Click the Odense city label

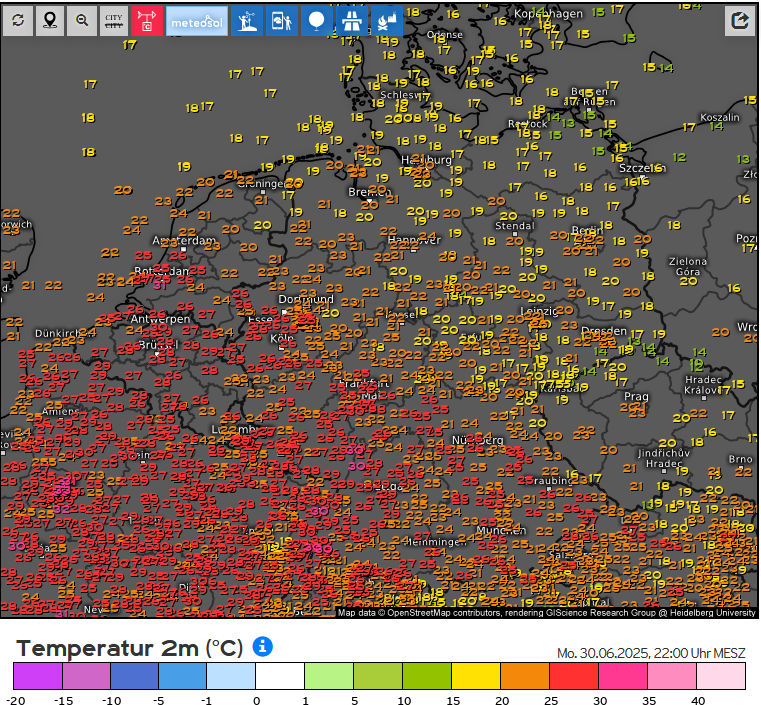445,35
